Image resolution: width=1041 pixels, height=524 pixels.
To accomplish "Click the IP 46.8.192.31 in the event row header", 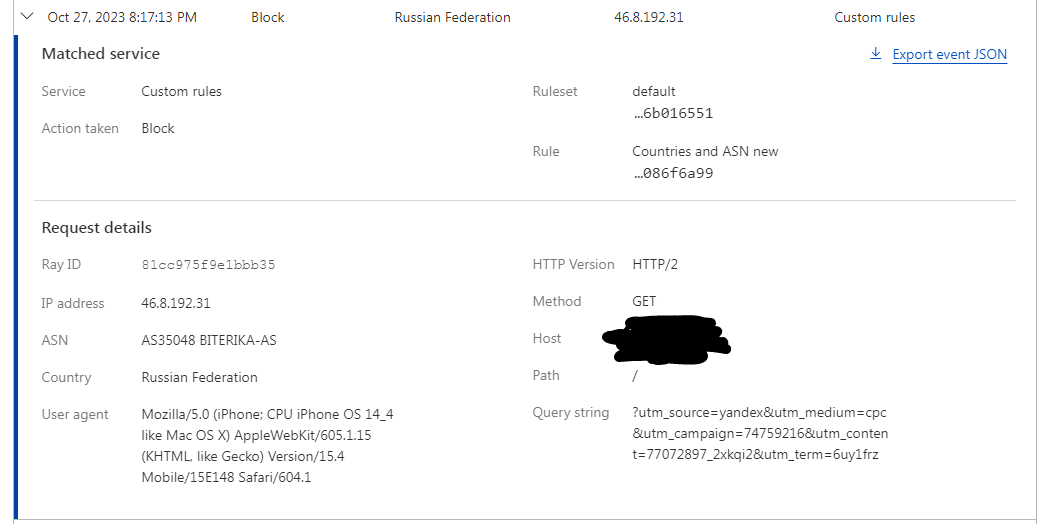I will click(x=649, y=17).
